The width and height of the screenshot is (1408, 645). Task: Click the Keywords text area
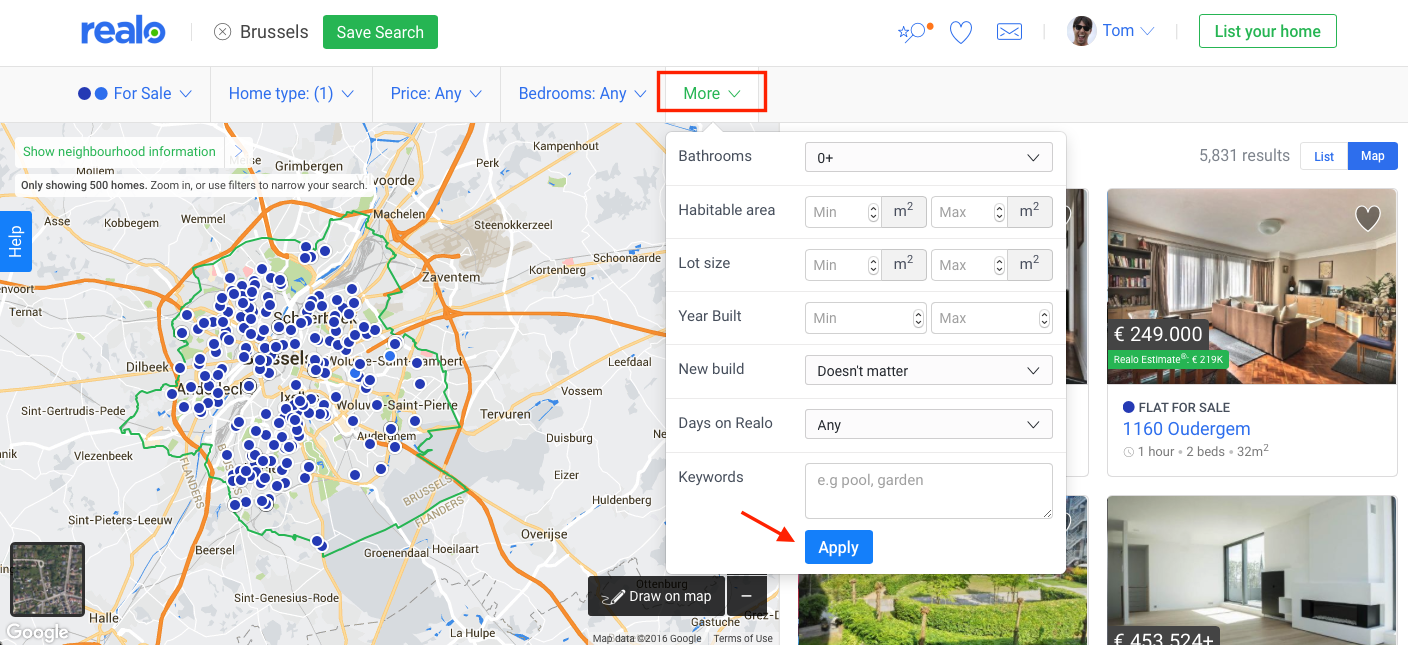(929, 491)
